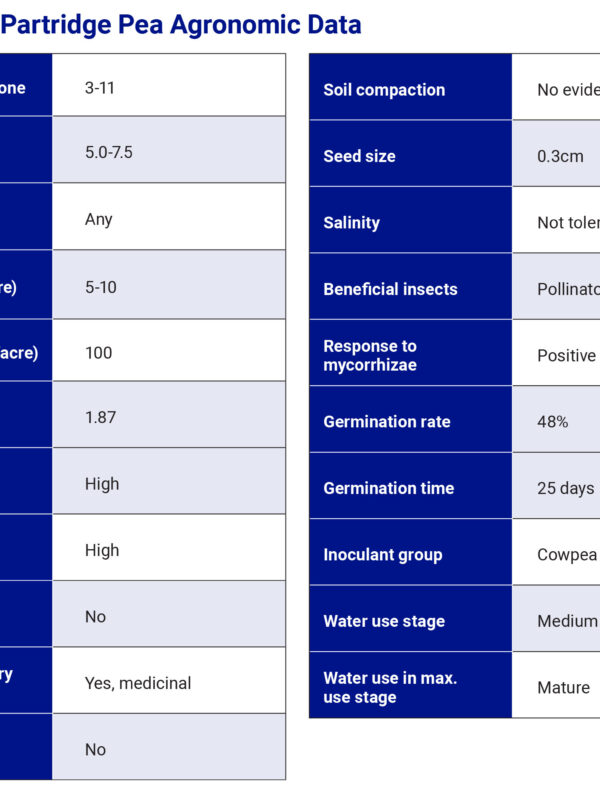Viewport: 600px width, 800px height.
Task: Click the 3-11 zone value cell
Action: 100,87
